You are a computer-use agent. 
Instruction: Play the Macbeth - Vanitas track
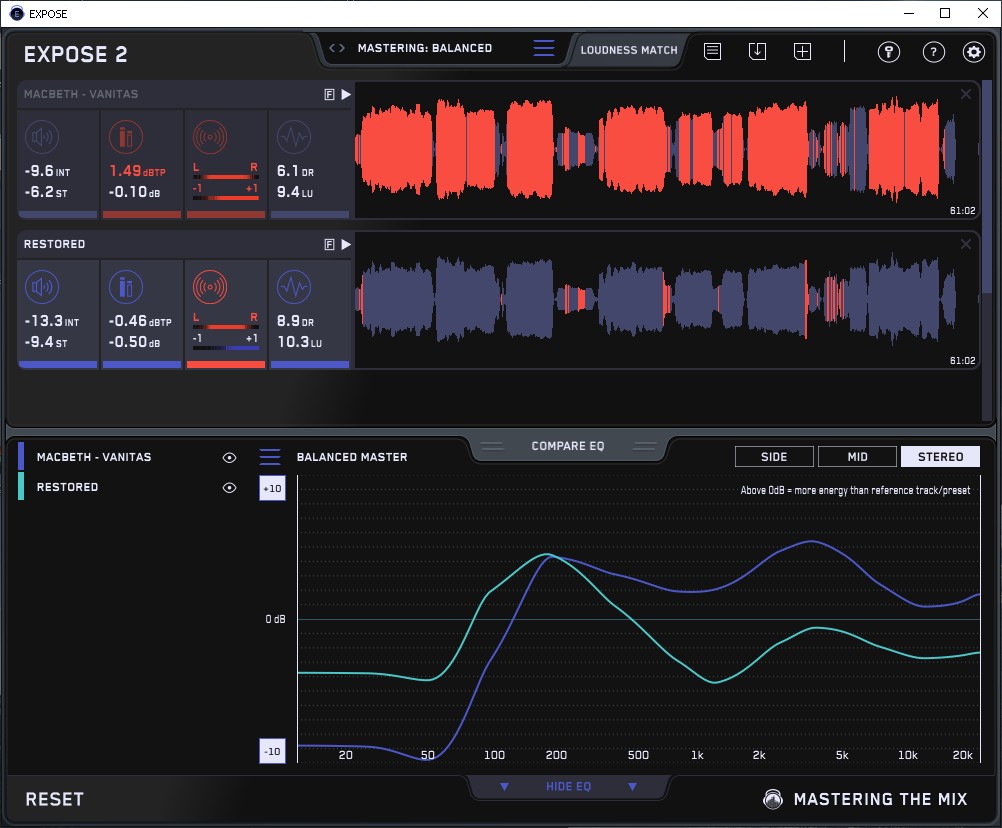click(346, 94)
